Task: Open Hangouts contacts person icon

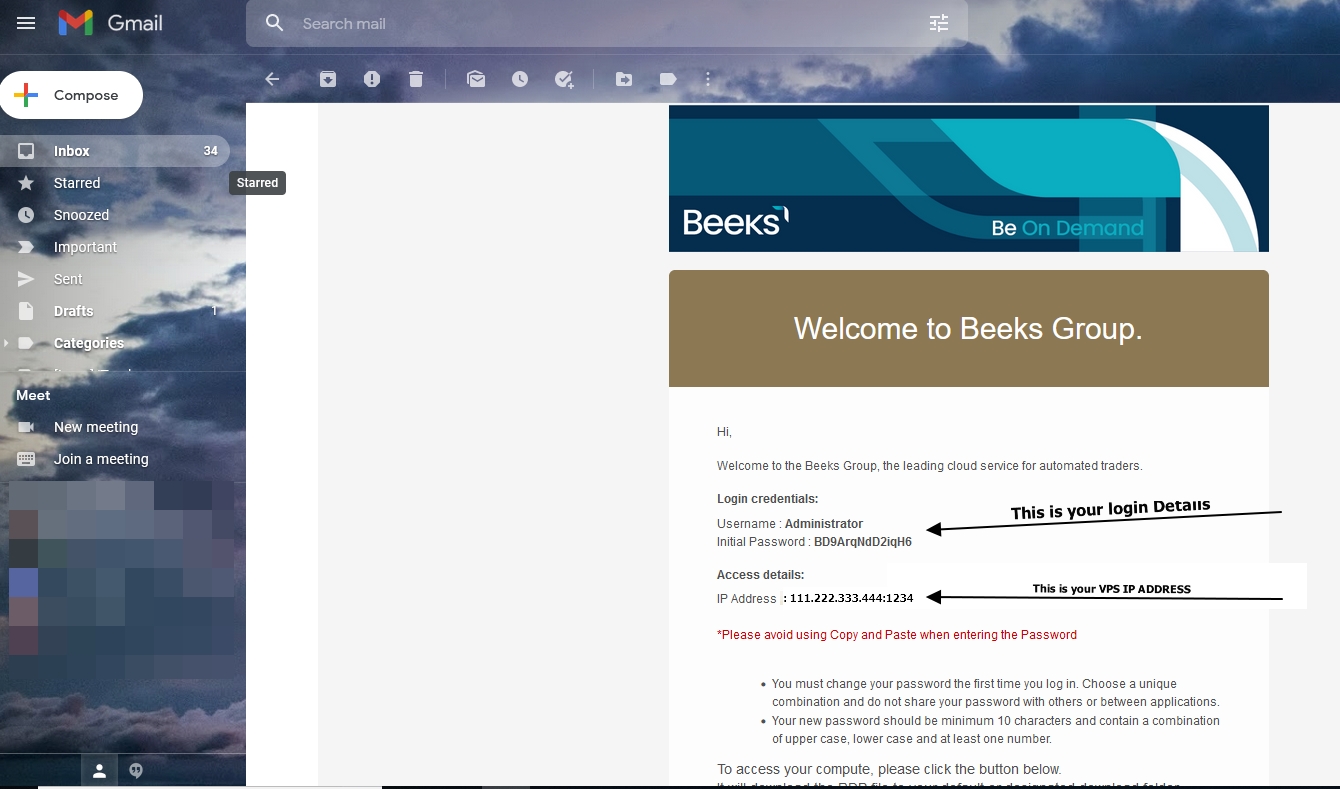Action: coord(99,771)
